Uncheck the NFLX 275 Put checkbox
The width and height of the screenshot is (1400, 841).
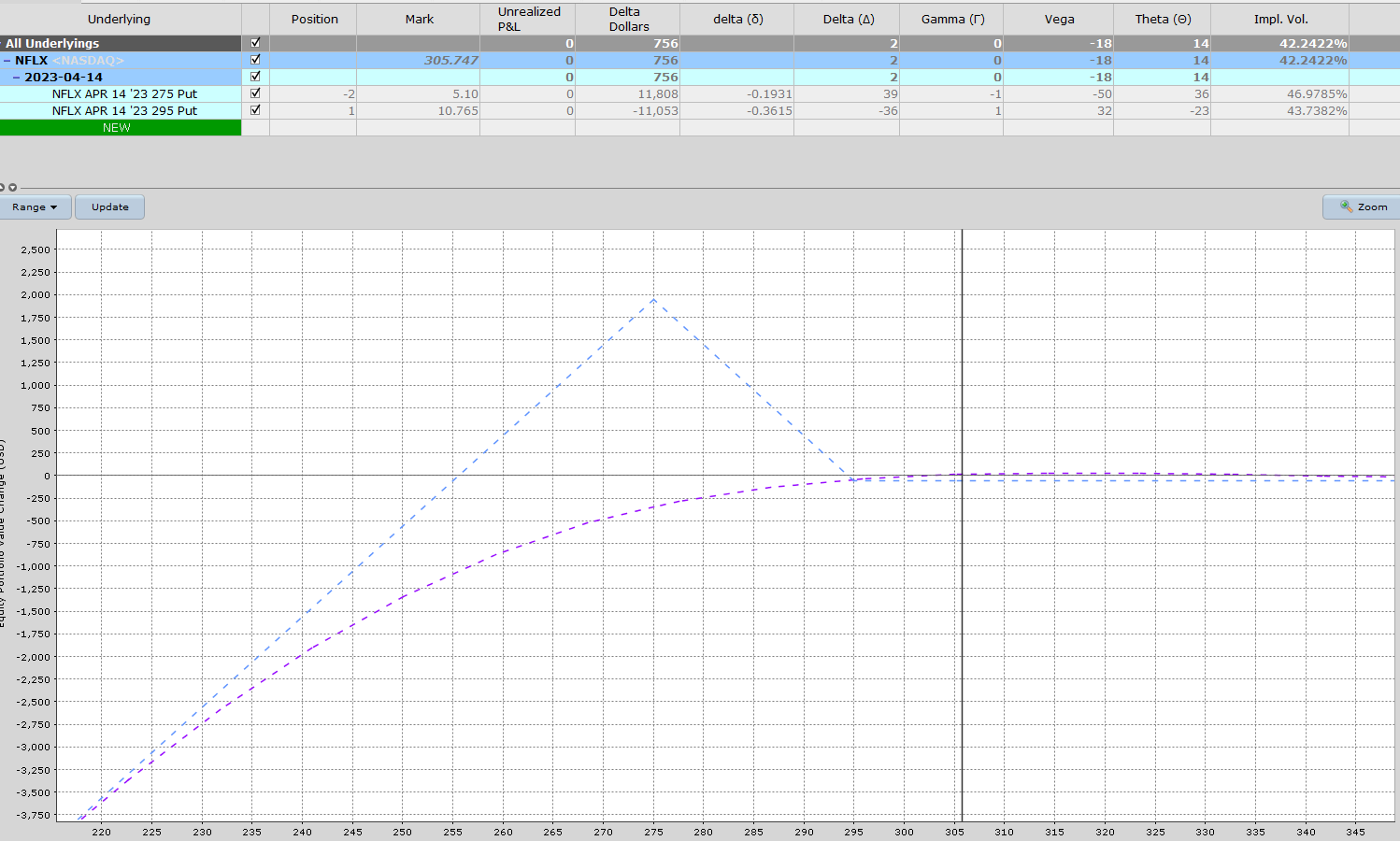pos(255,93)
